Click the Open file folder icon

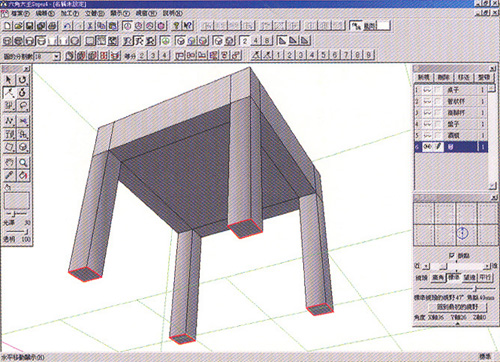(19, 26)
